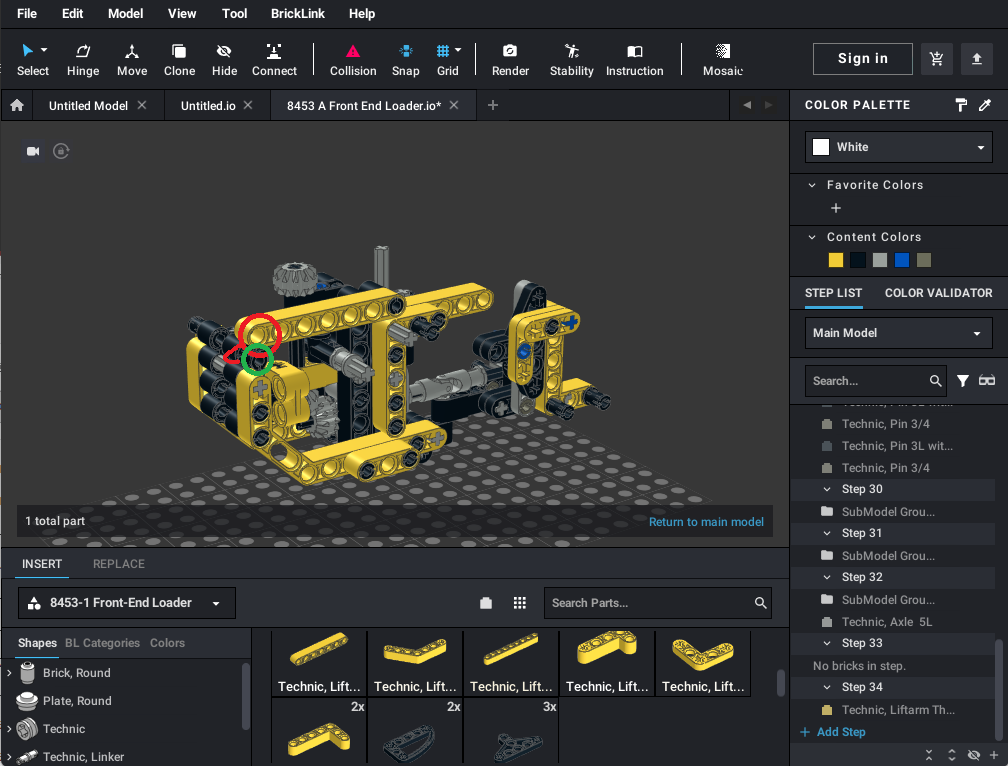The height and width of the screenshot is (766, 1008).
Task: Use the Clone tool
Action: point(179,60)
